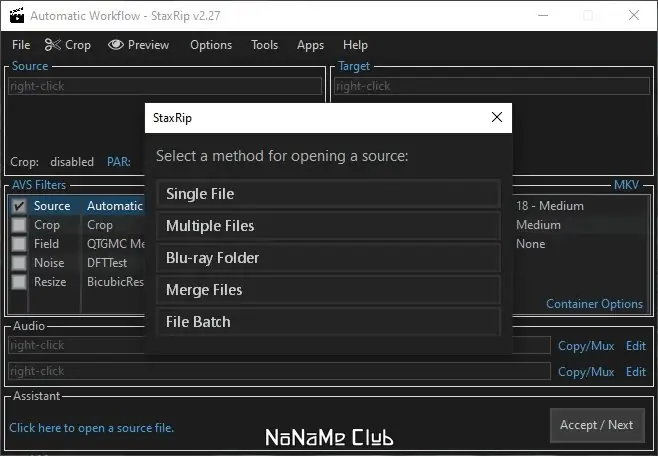The image size is (658, 456).
Task: Select the Merge Files option
Action: tap(329, 290)
